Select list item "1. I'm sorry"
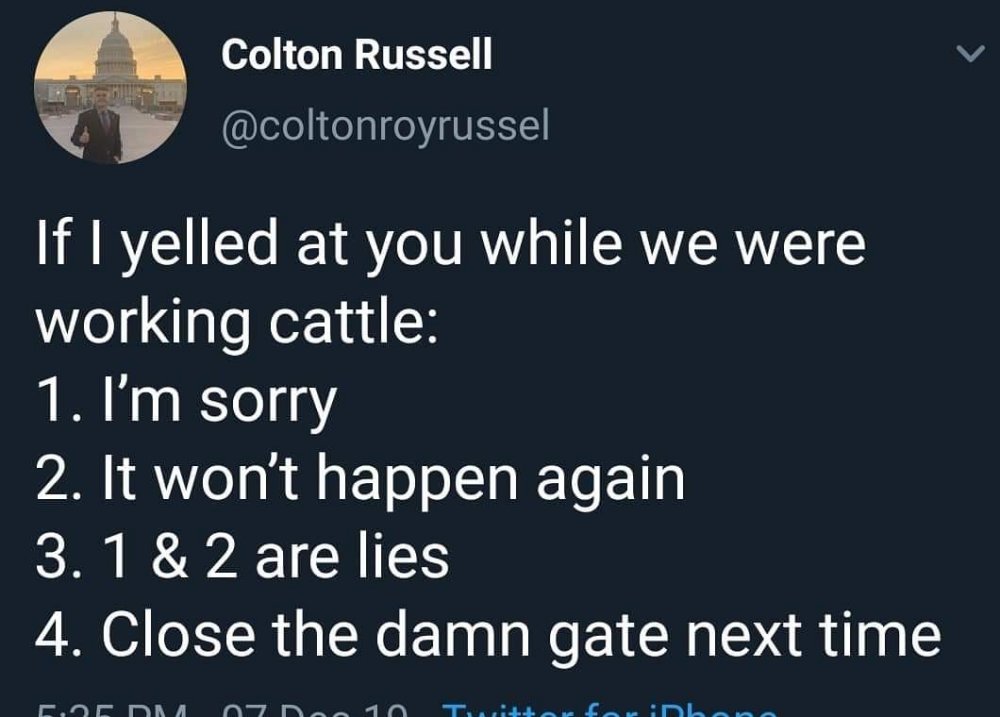Screen dimensions: 1000x717 [186, 403]
